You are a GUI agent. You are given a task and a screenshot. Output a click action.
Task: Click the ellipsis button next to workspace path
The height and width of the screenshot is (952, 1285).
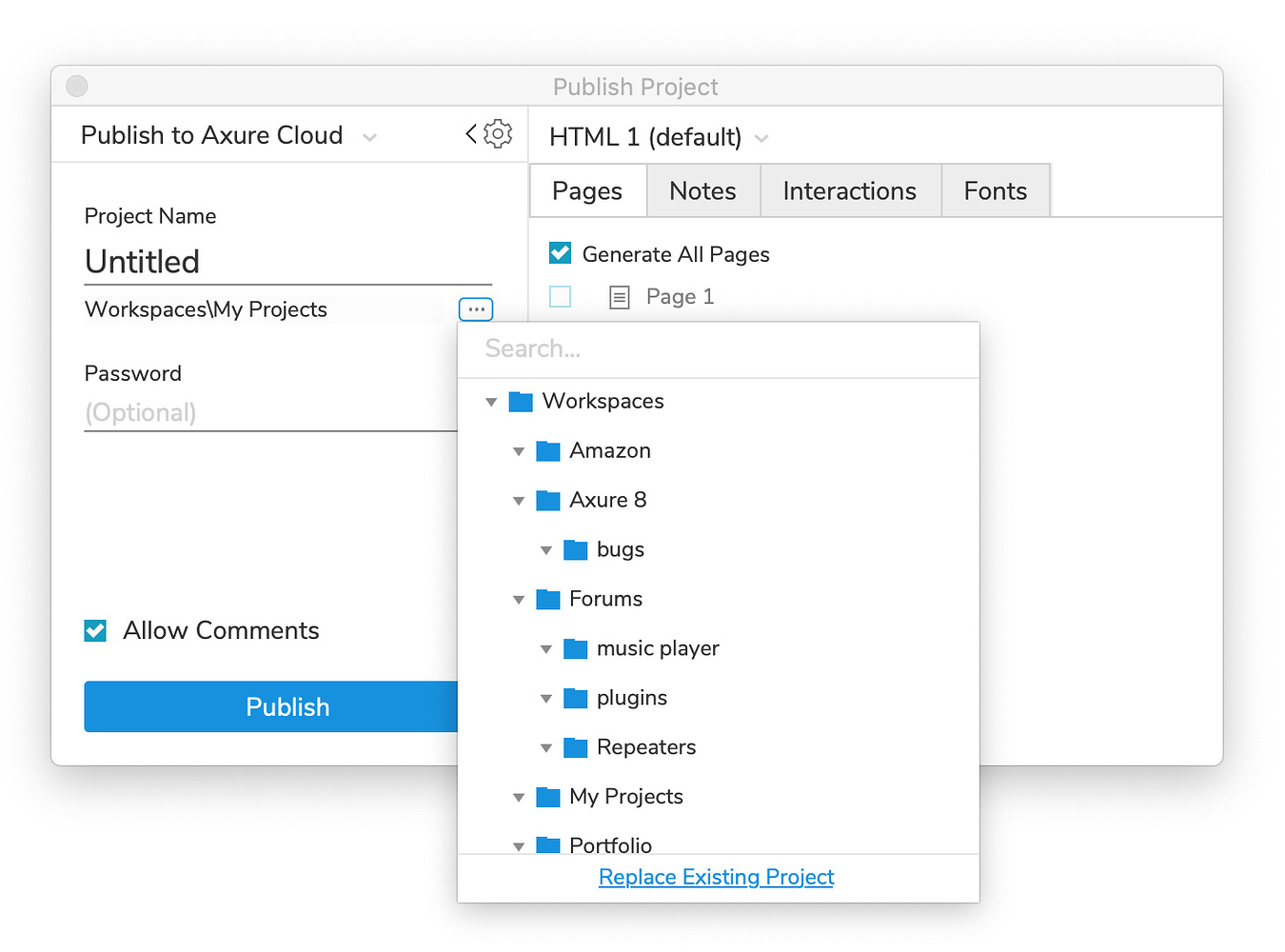476,308
